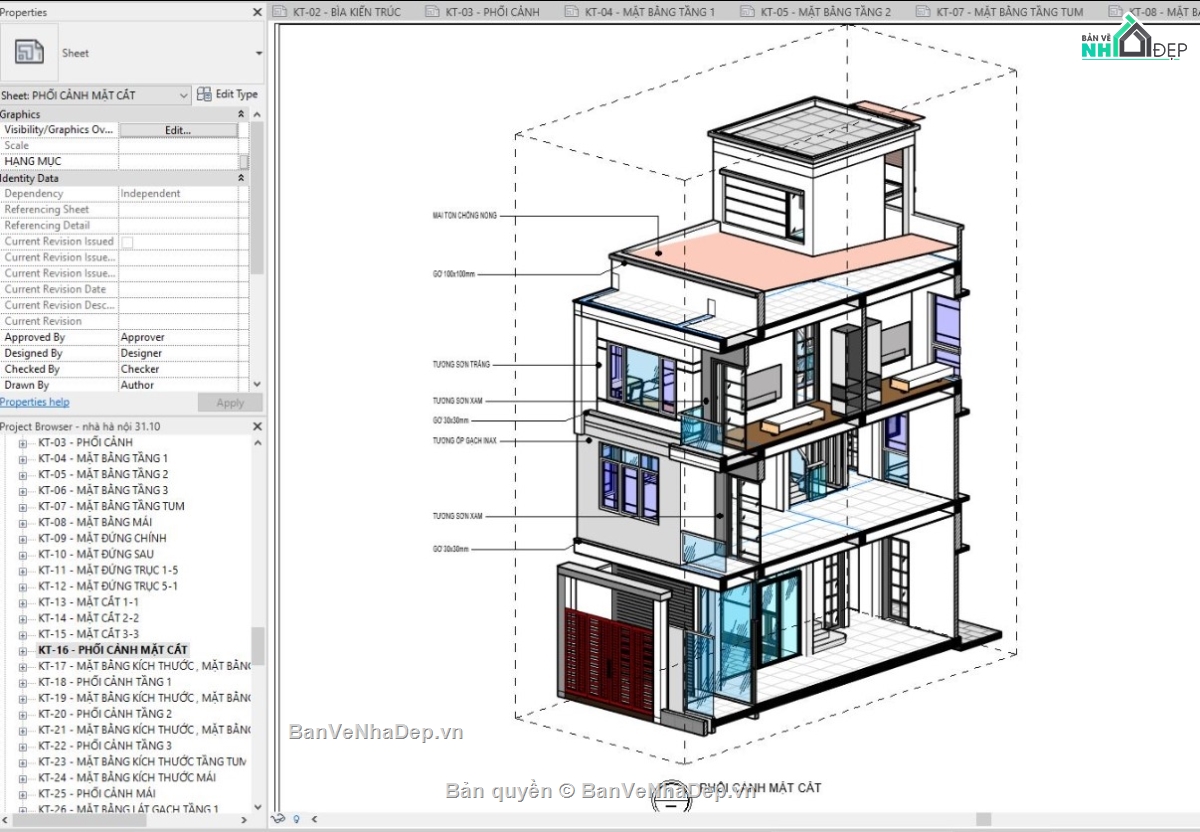Expand the KT-13 - MẶT CẮT 1-1 node
The width and height of the screenshot is (1200, 832).
(23, 602)
